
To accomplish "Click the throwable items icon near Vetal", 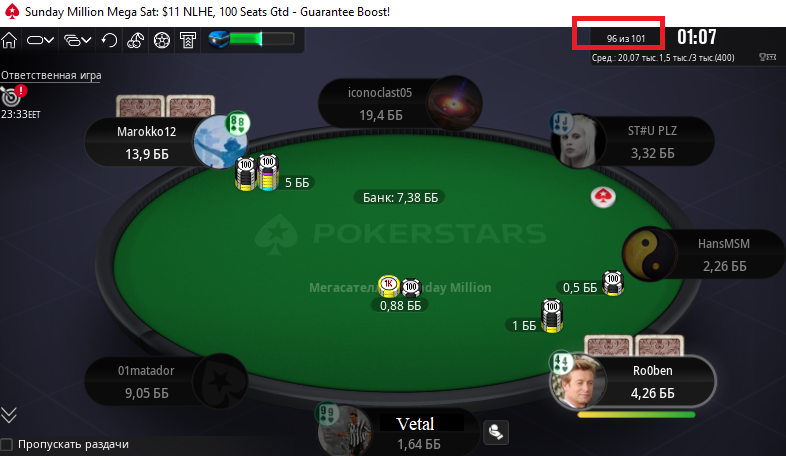I will point(496,432).
